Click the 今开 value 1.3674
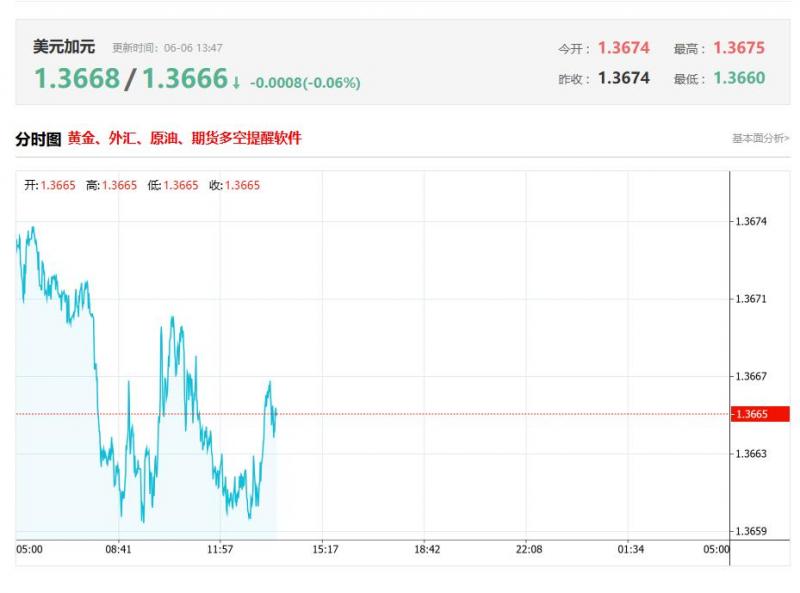Image resolution: width=800 pixels, height=593 pixels. (624, 48)
